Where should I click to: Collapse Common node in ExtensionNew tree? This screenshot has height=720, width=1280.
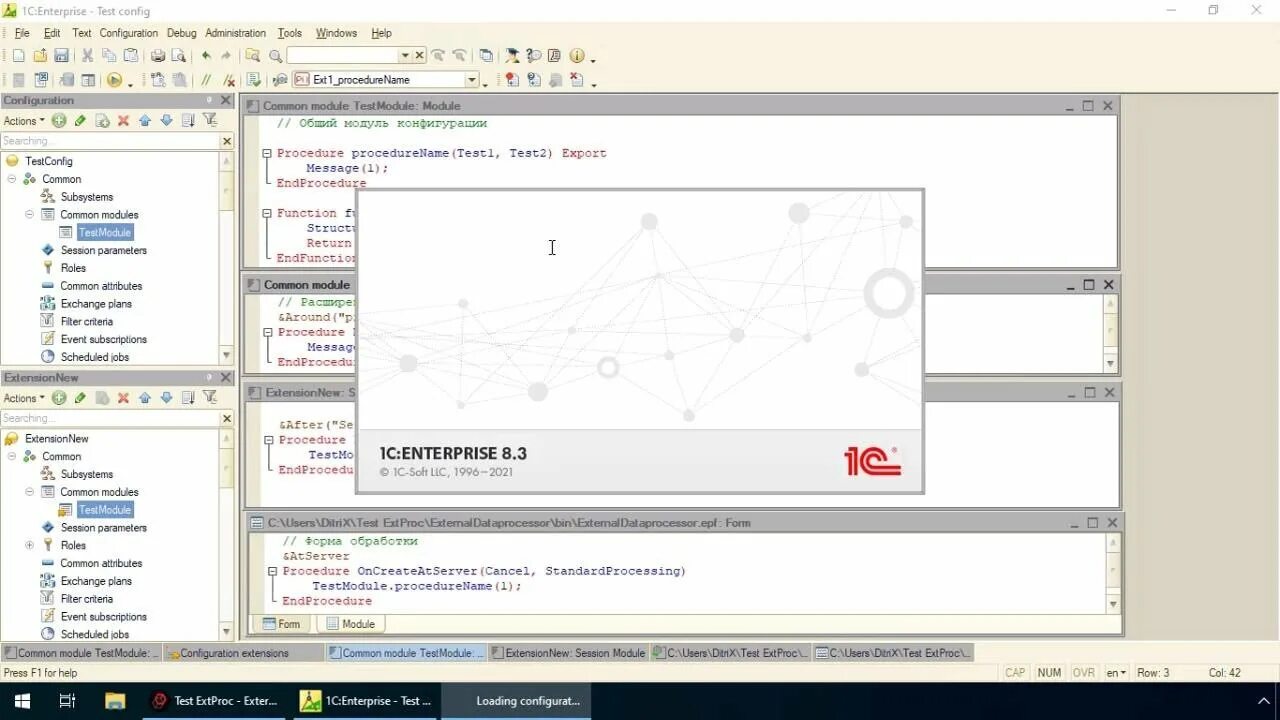pos(12,456)
